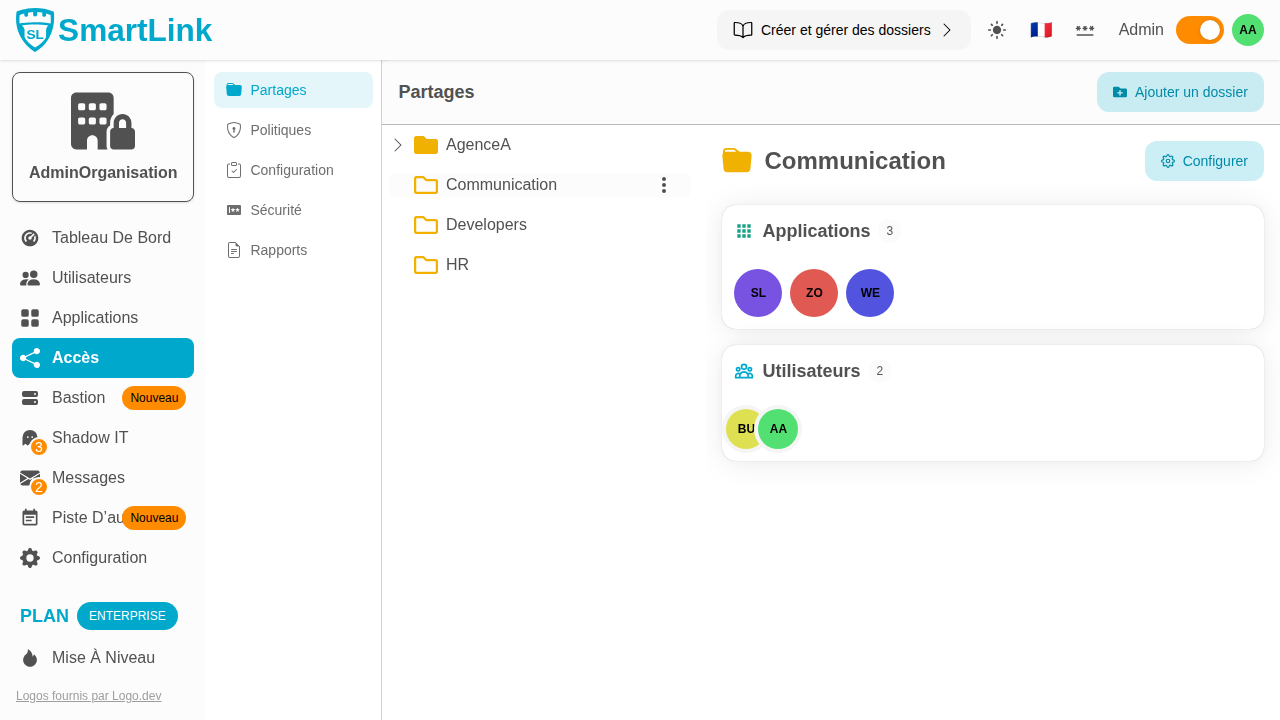Open the French flag language selector

(1041, 30)
